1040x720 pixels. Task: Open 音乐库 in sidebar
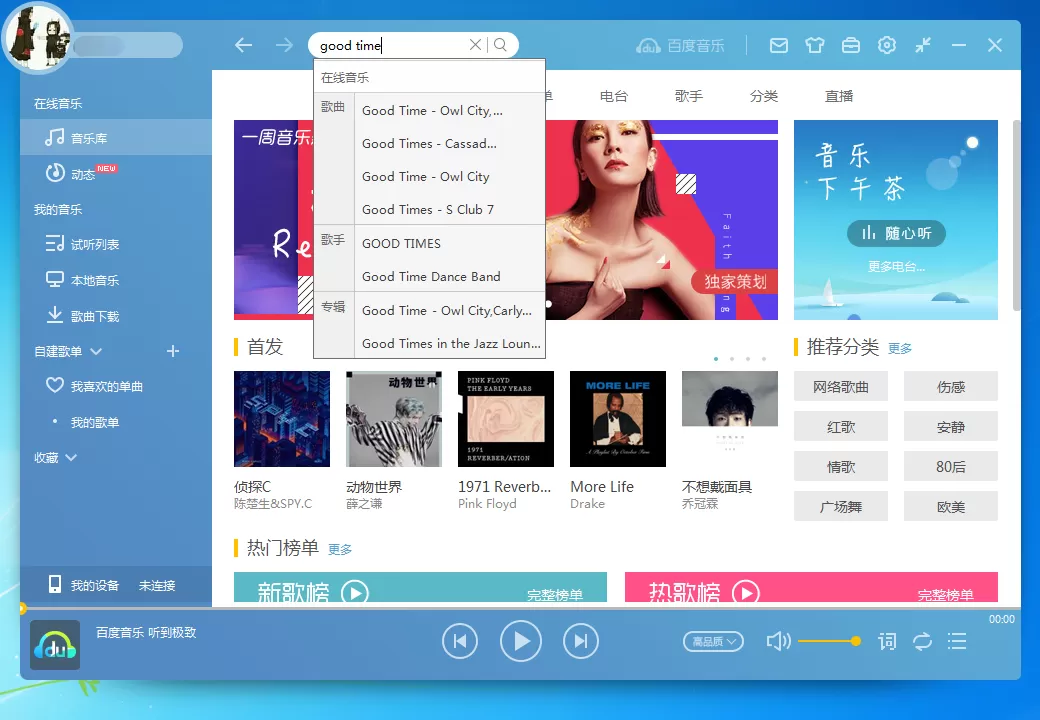click(116, 137)
